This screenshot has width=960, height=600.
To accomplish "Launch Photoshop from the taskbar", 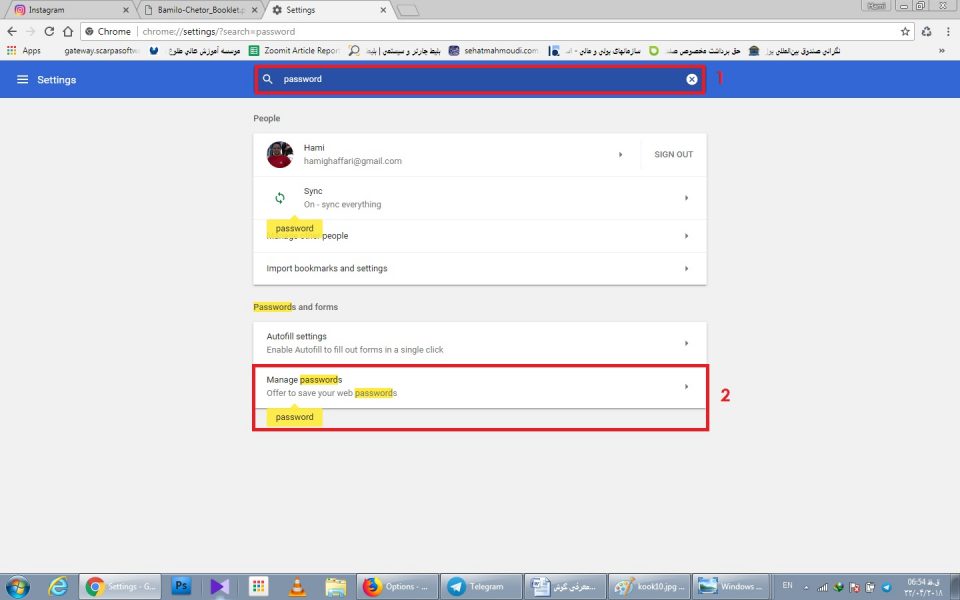I will pyautogui.click(x=181, y=586).
